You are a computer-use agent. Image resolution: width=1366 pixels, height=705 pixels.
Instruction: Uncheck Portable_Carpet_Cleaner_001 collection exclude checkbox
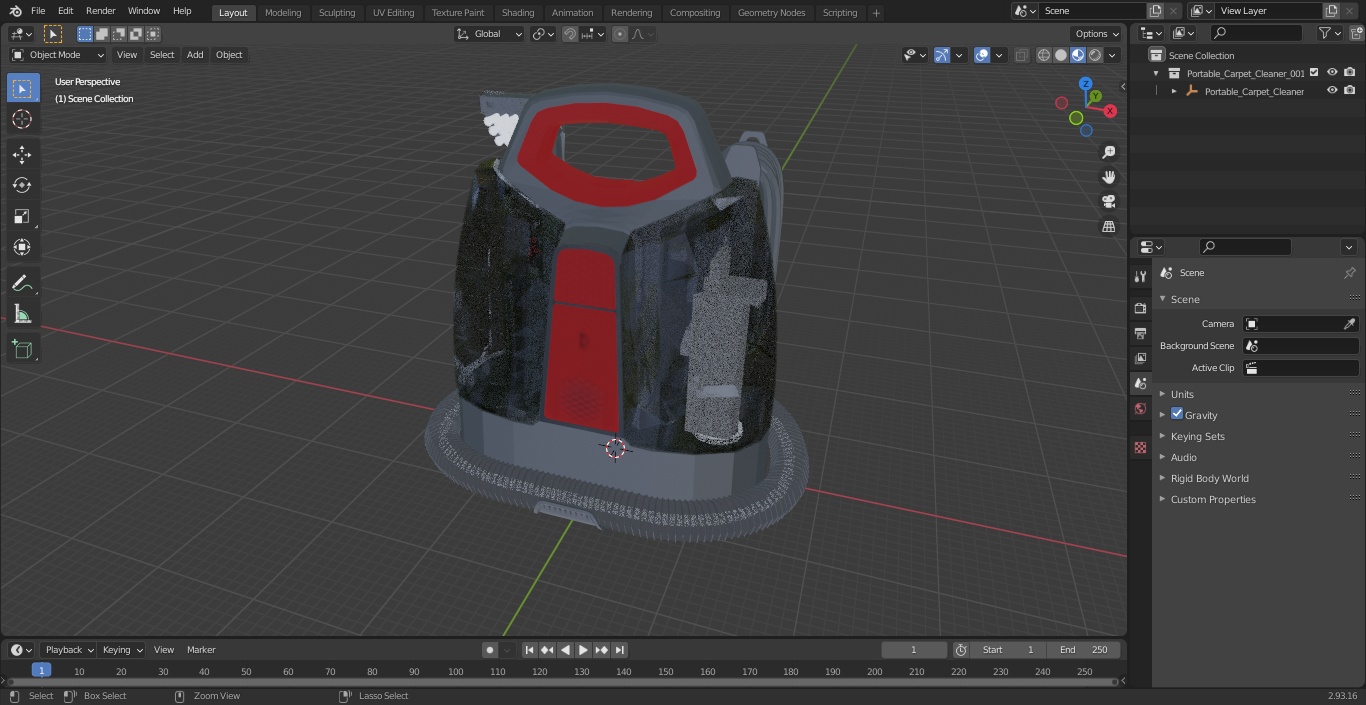coord(1315,73)
